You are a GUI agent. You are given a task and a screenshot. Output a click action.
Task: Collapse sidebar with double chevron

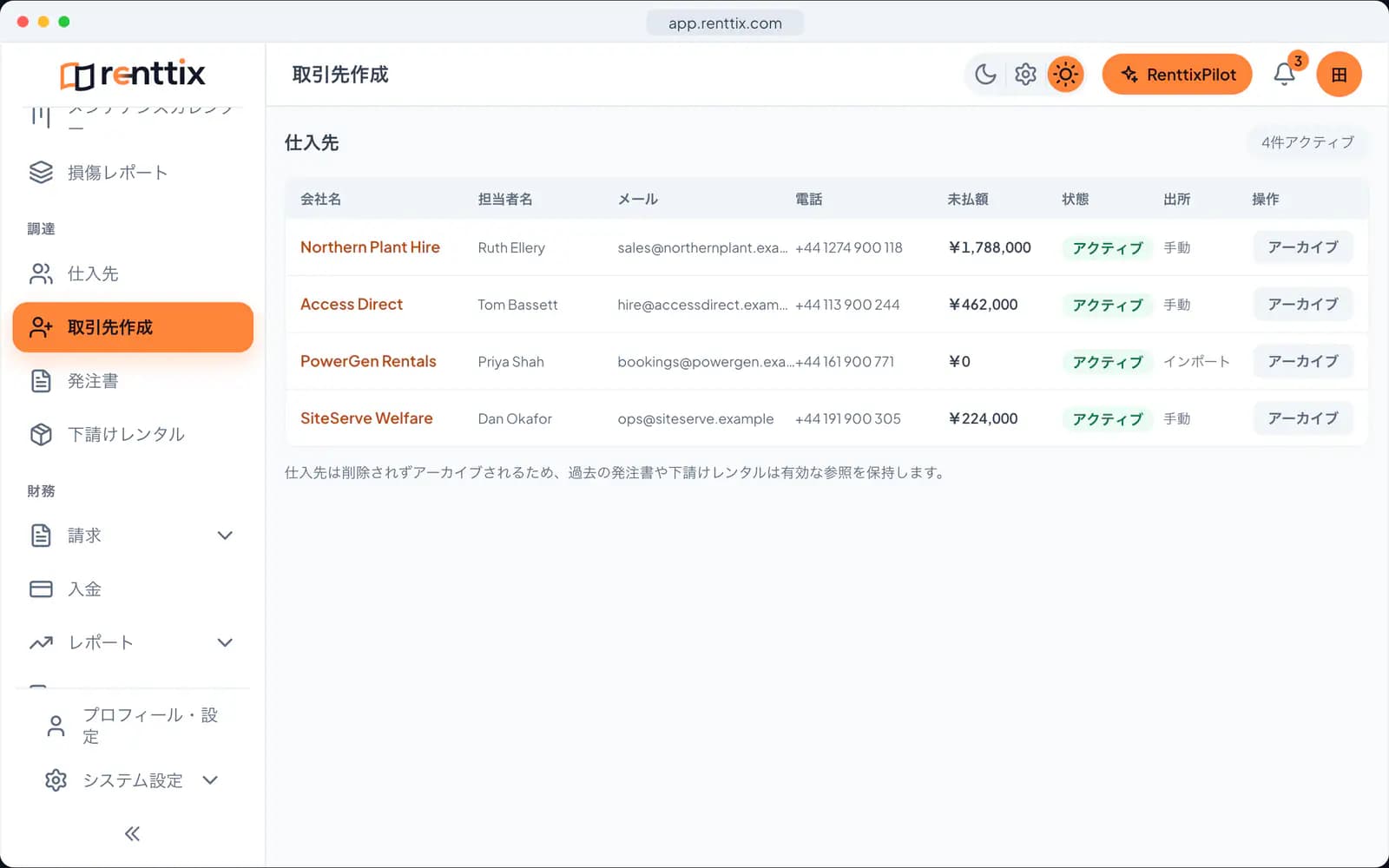tap(132, 834)
